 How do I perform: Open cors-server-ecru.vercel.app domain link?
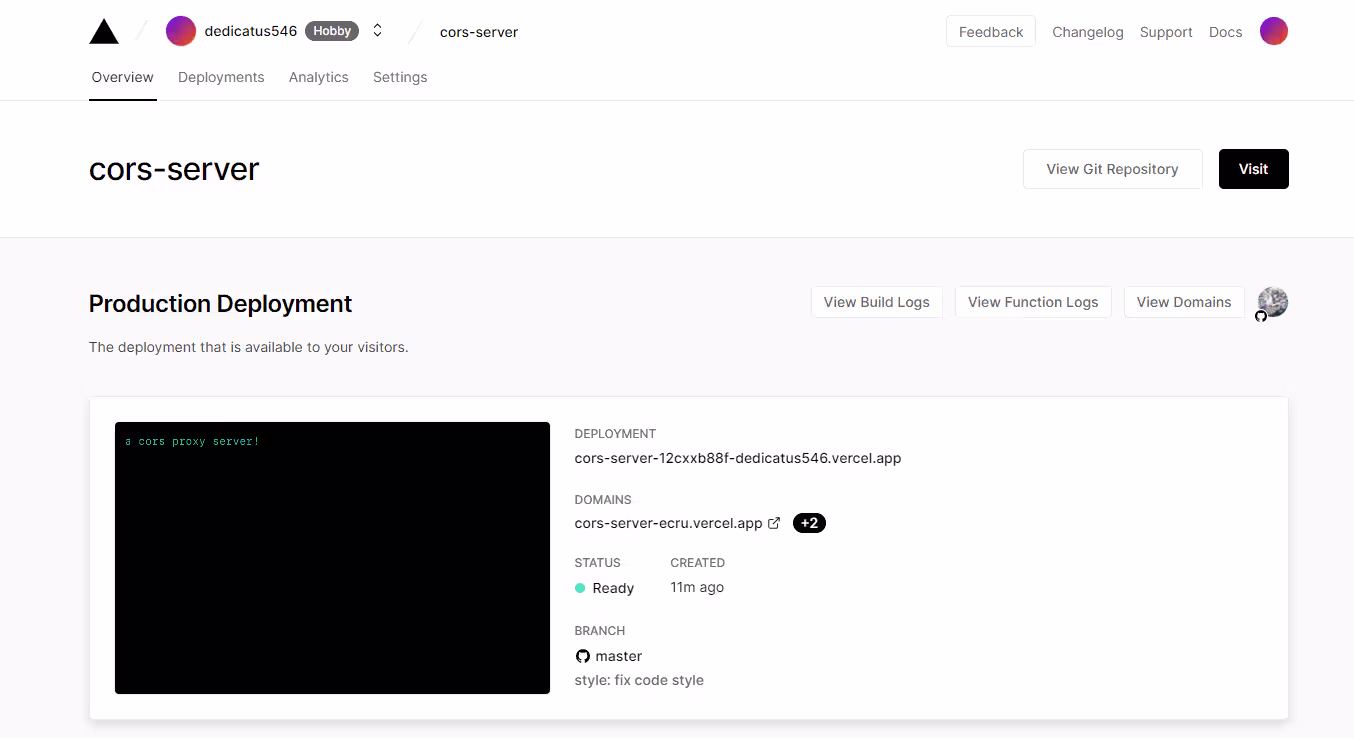[x=668, y=523]
